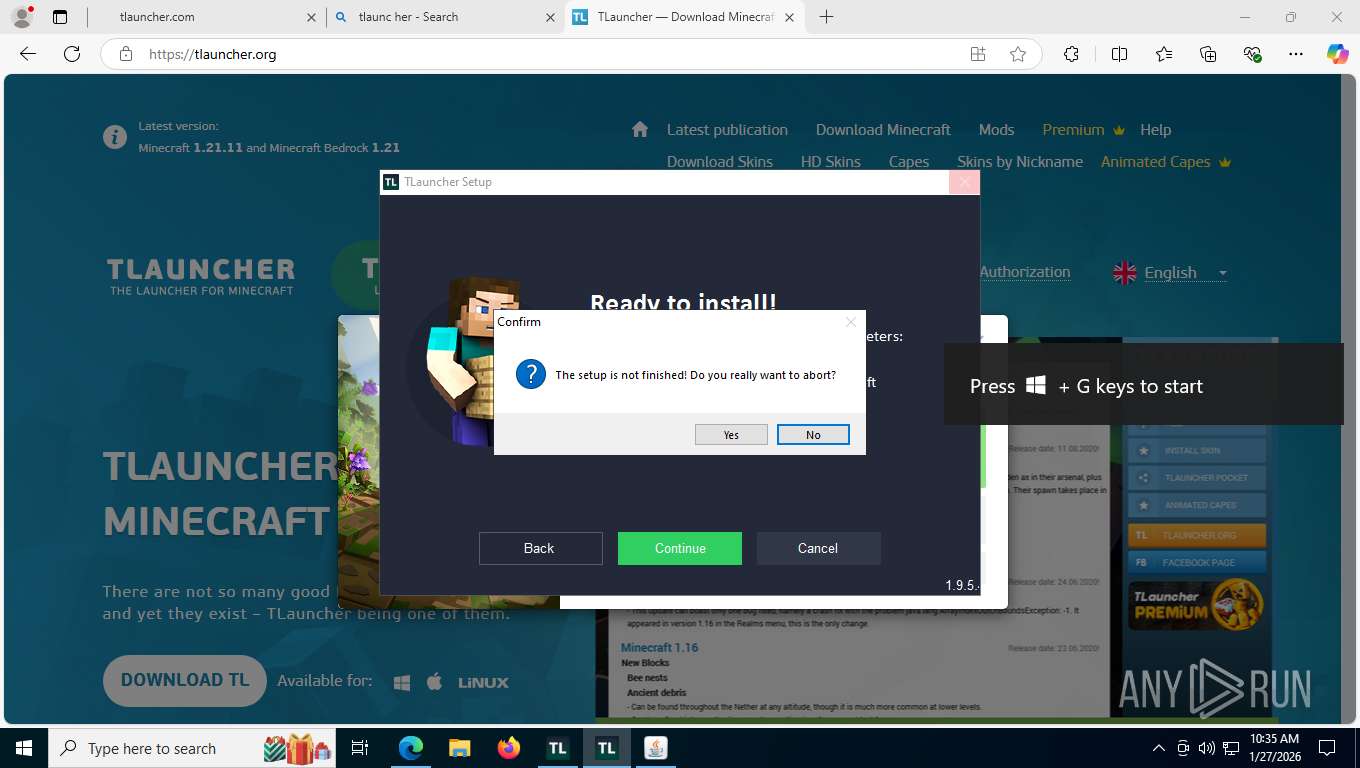
Task: Open the HD Skins link
Action: [x=830, y=162]
